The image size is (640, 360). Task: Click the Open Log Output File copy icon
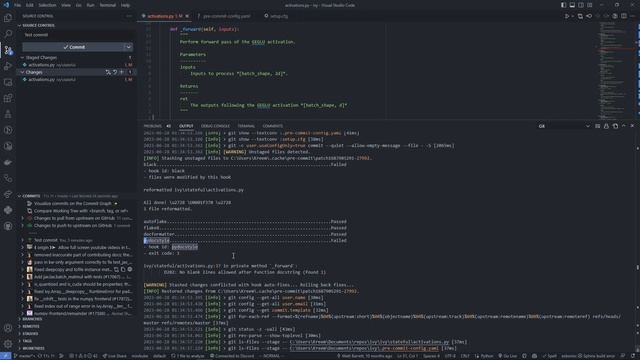coord(615,126)
